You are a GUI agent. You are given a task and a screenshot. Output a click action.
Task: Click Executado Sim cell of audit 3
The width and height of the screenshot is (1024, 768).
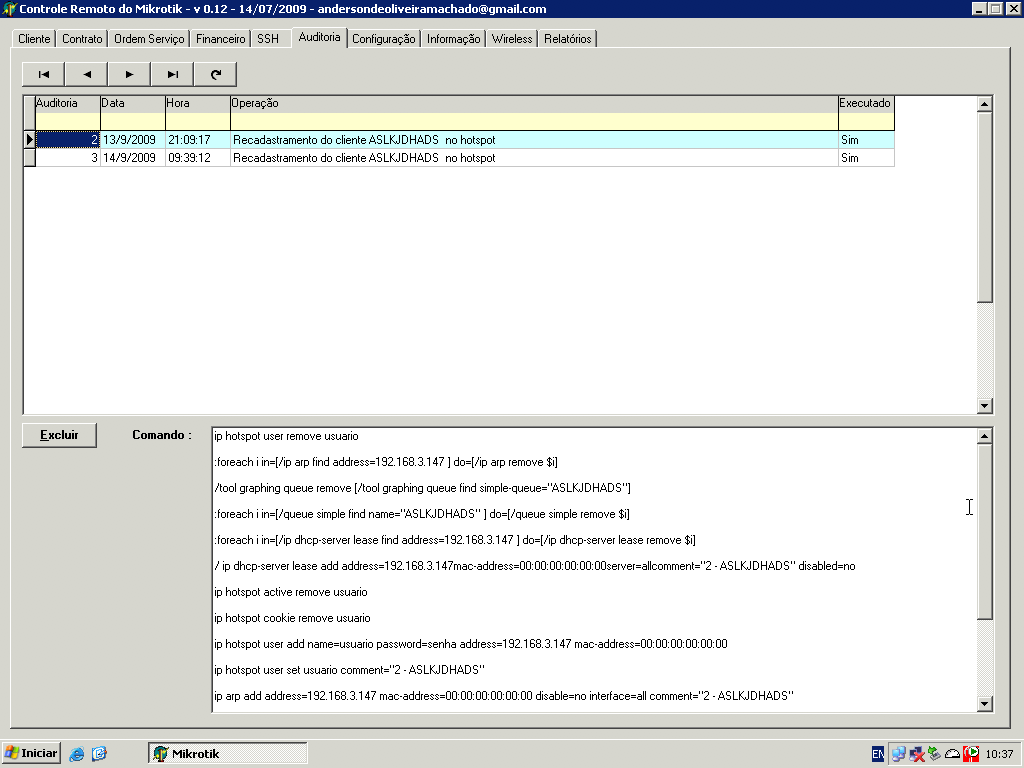[x=866, y=158]
